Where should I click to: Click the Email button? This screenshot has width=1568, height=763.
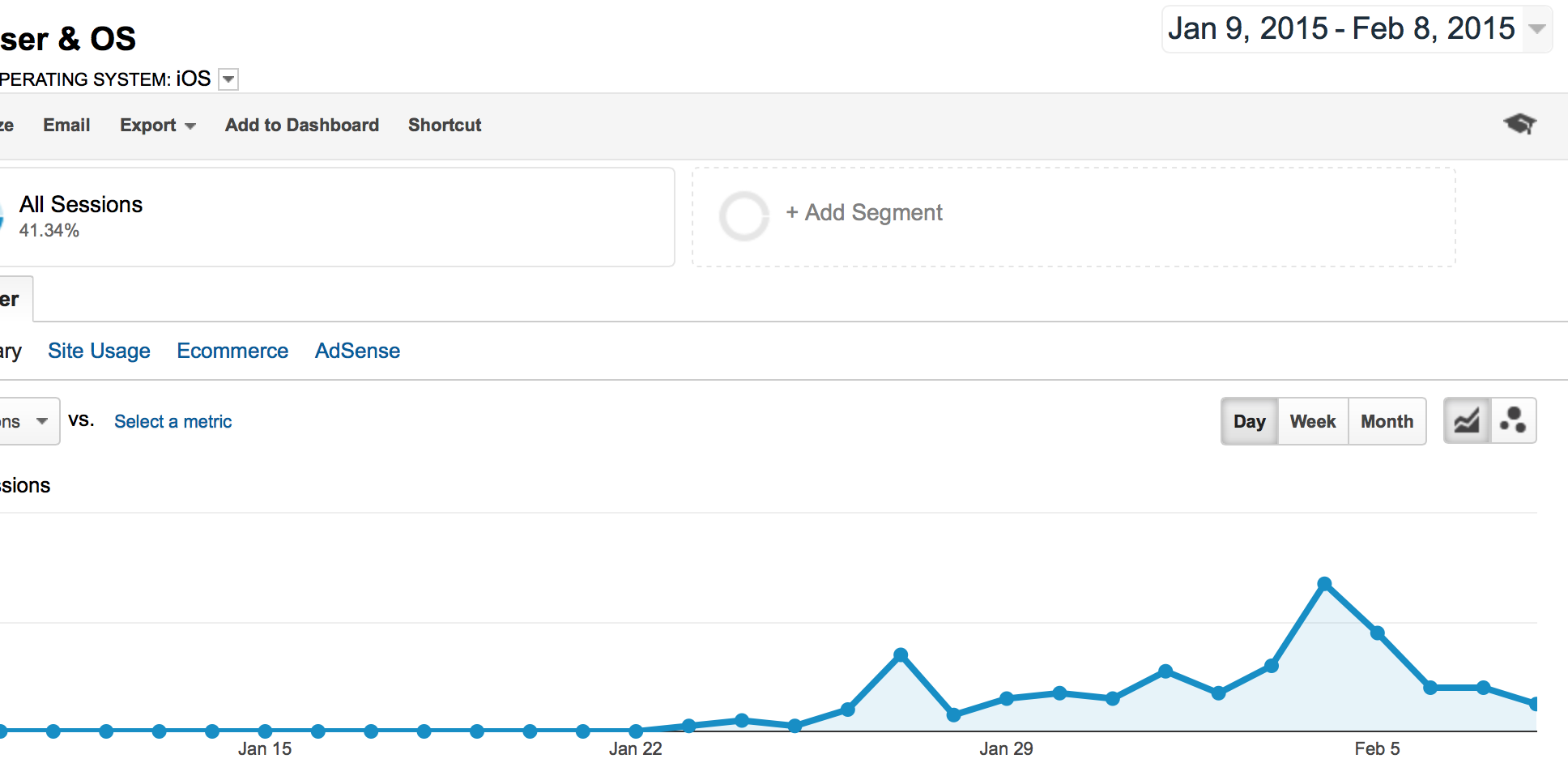click(66, 126)
